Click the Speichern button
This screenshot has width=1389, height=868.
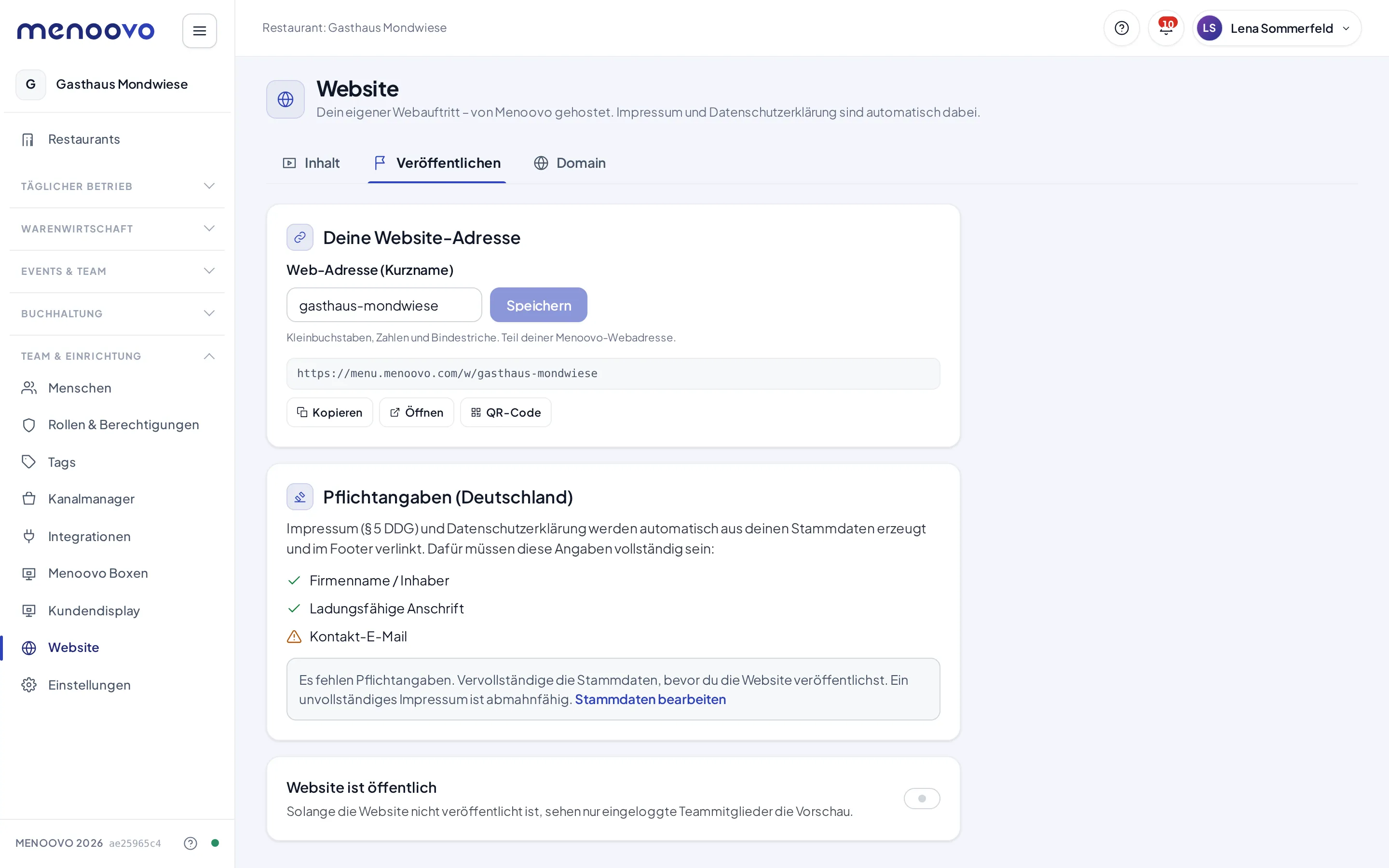(538, 305)
